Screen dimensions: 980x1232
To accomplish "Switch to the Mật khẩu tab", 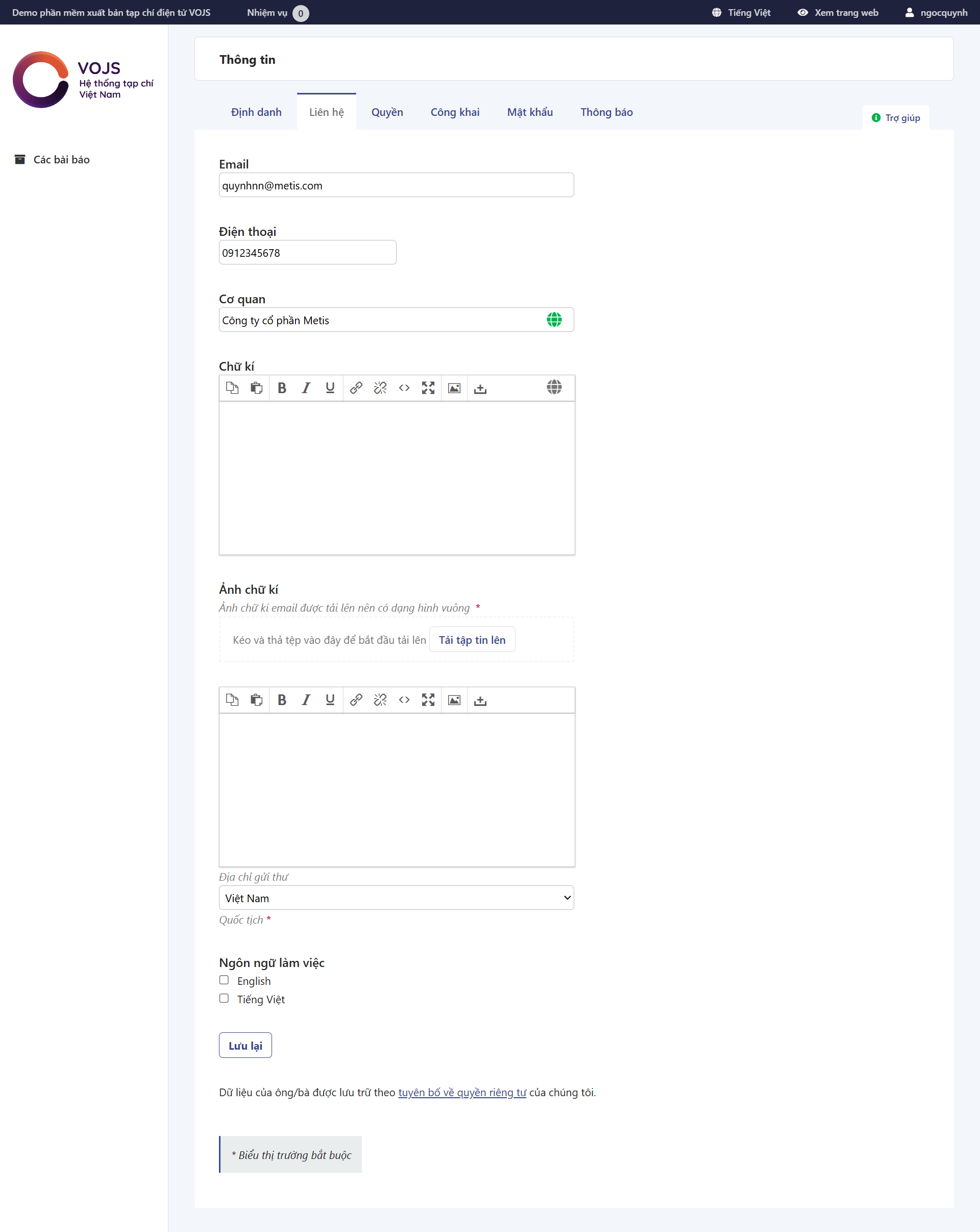I will point(529,112).
